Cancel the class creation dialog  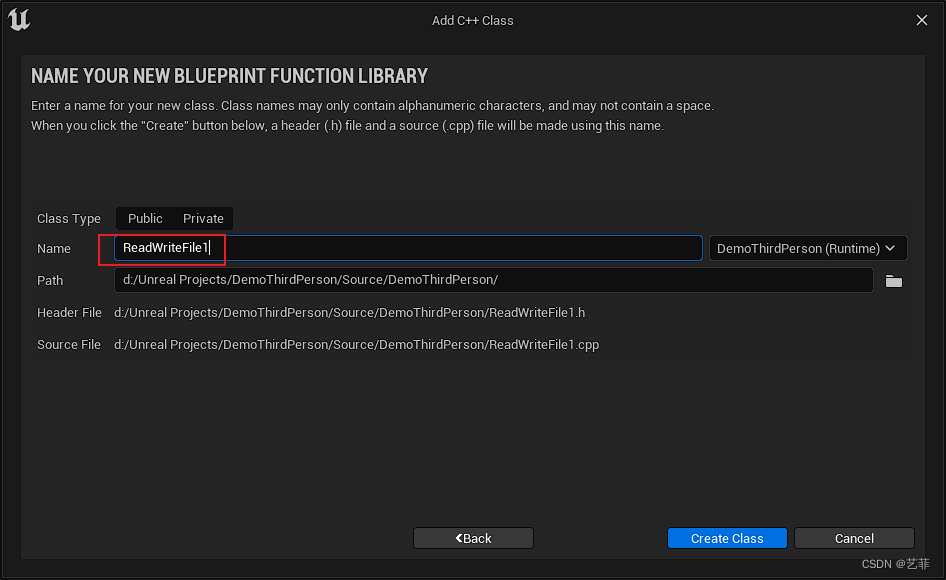854,538
